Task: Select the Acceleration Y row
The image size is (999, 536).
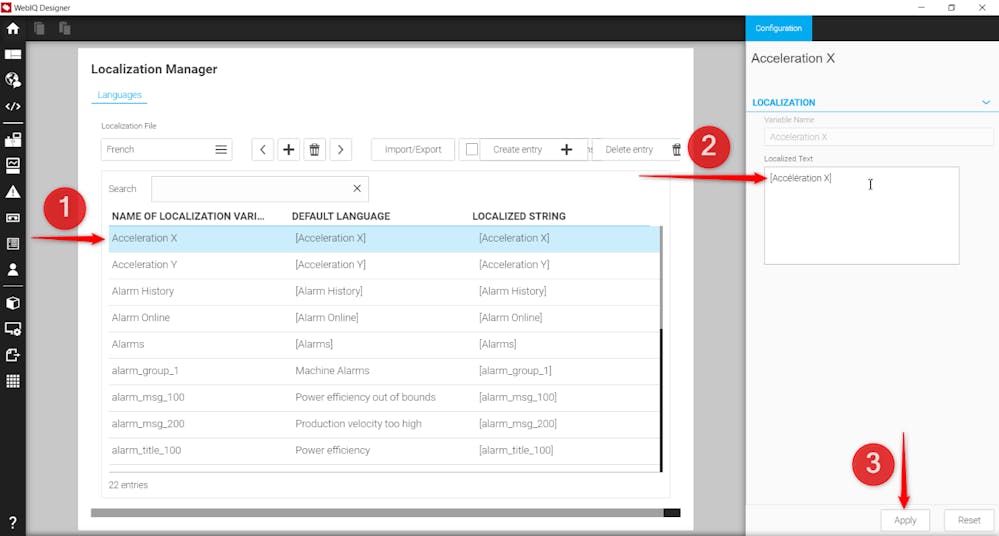Action: coord(384,264)
